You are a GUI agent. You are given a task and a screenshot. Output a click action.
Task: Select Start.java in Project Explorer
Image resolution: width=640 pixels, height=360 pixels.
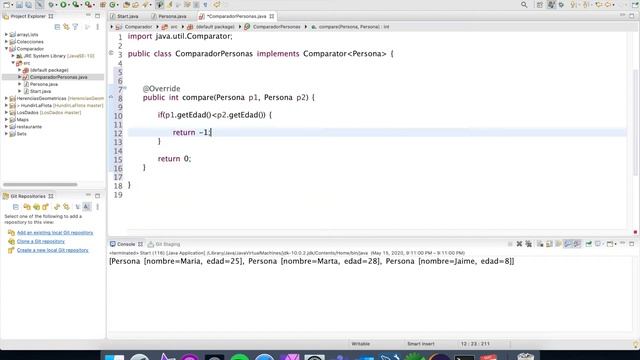40,91
